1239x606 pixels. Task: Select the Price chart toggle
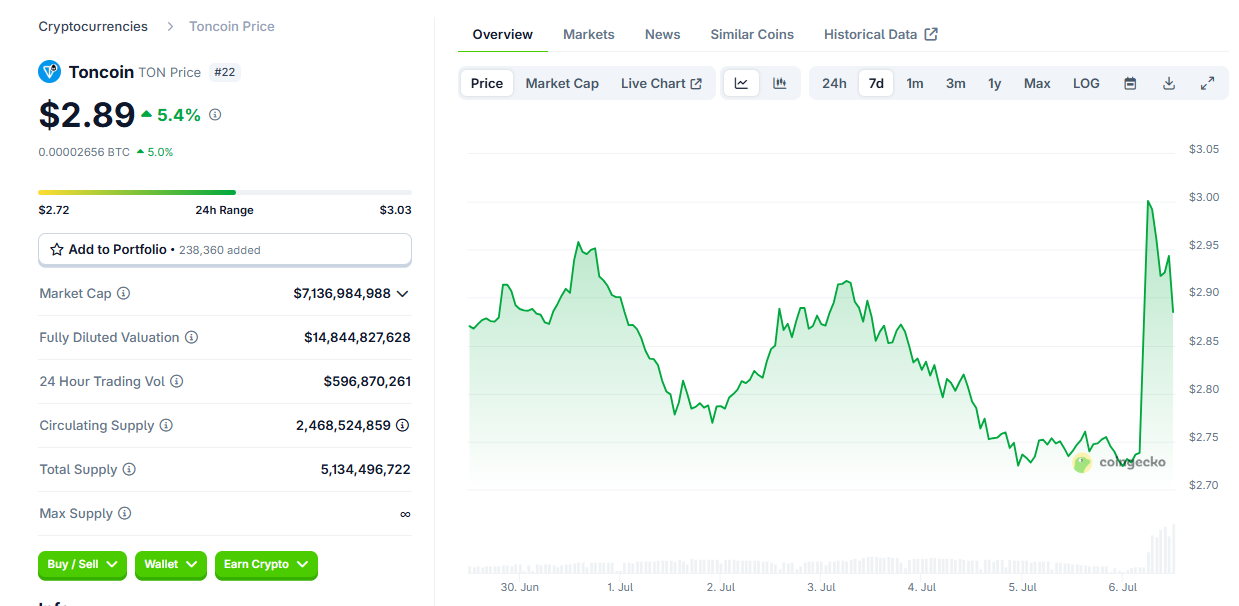(x=487, y=83)
